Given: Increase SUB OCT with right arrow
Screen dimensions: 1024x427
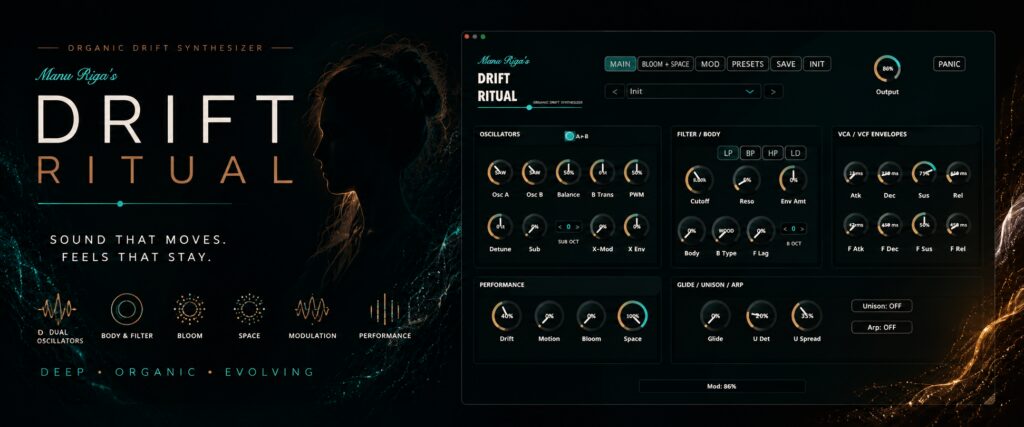Looking at the screenshot, I should (x=578, y=227).
